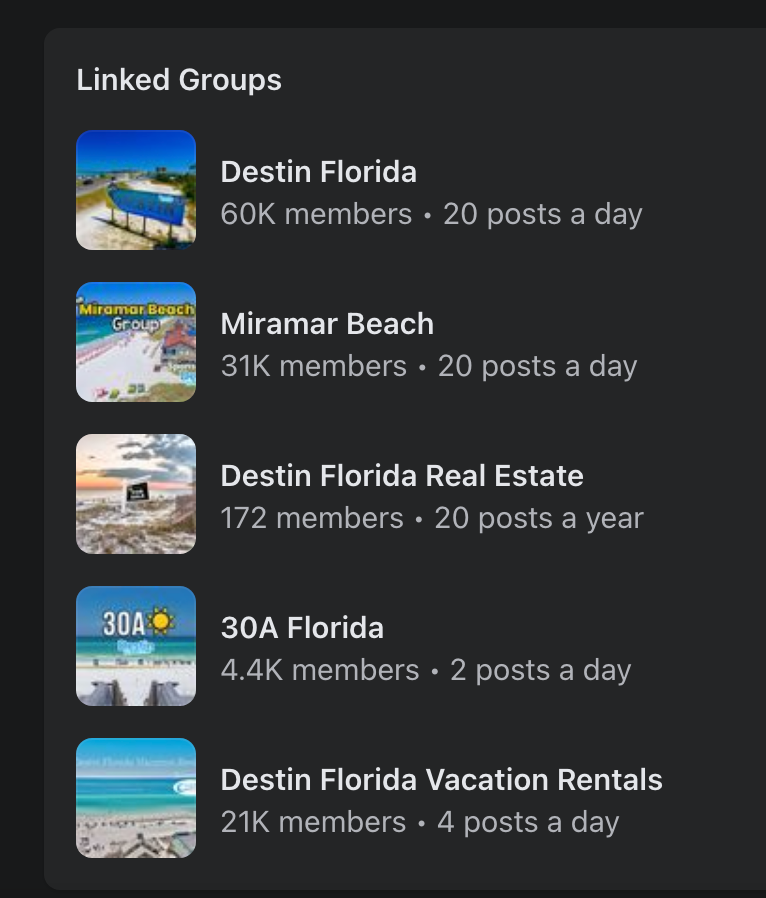Open the Destin Florida Vacation Rentals thumbnail
766x898 pixels.
click(136, 798)
